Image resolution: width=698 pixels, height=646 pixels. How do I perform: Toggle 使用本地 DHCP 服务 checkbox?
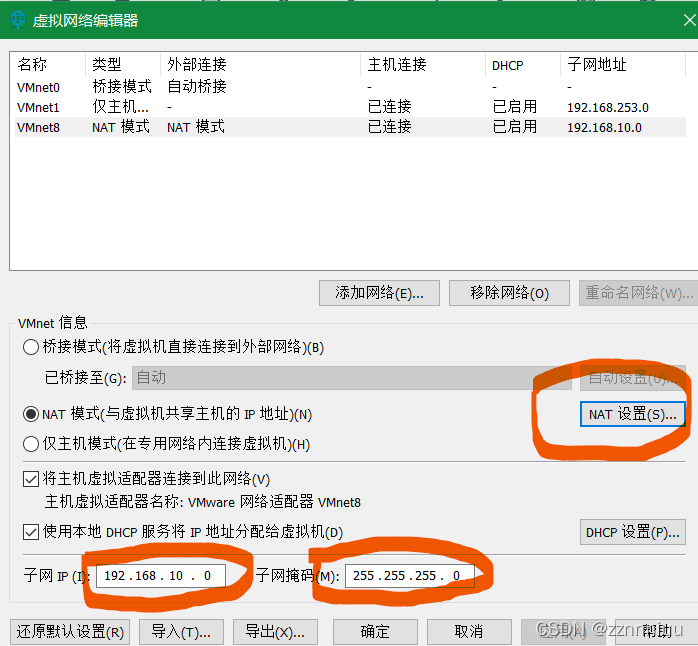tap(31, 532)
